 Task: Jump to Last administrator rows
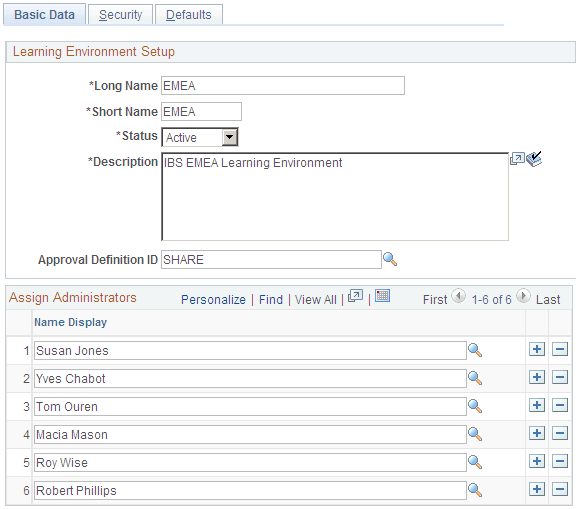tap(548, 300)
